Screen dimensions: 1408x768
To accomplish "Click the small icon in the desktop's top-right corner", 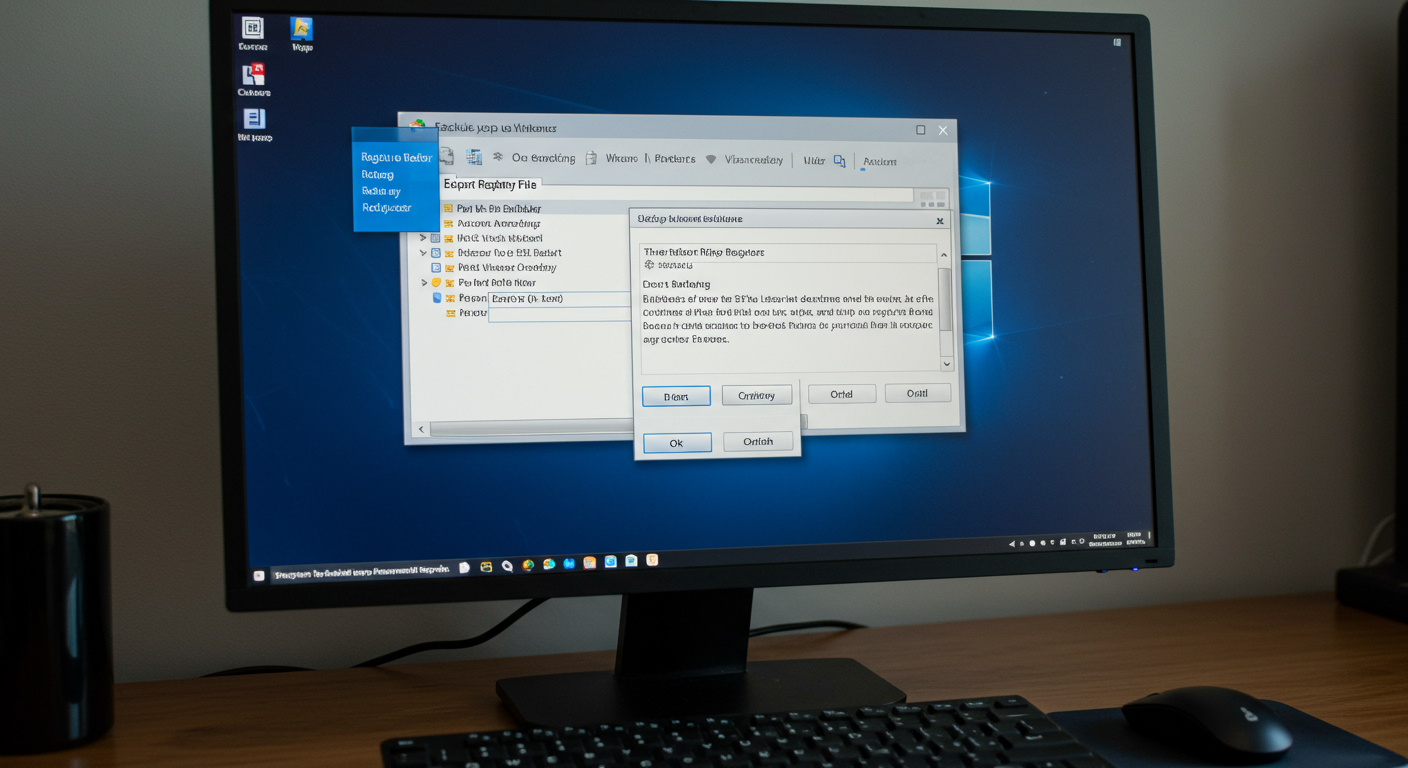I will [1118, 42].
